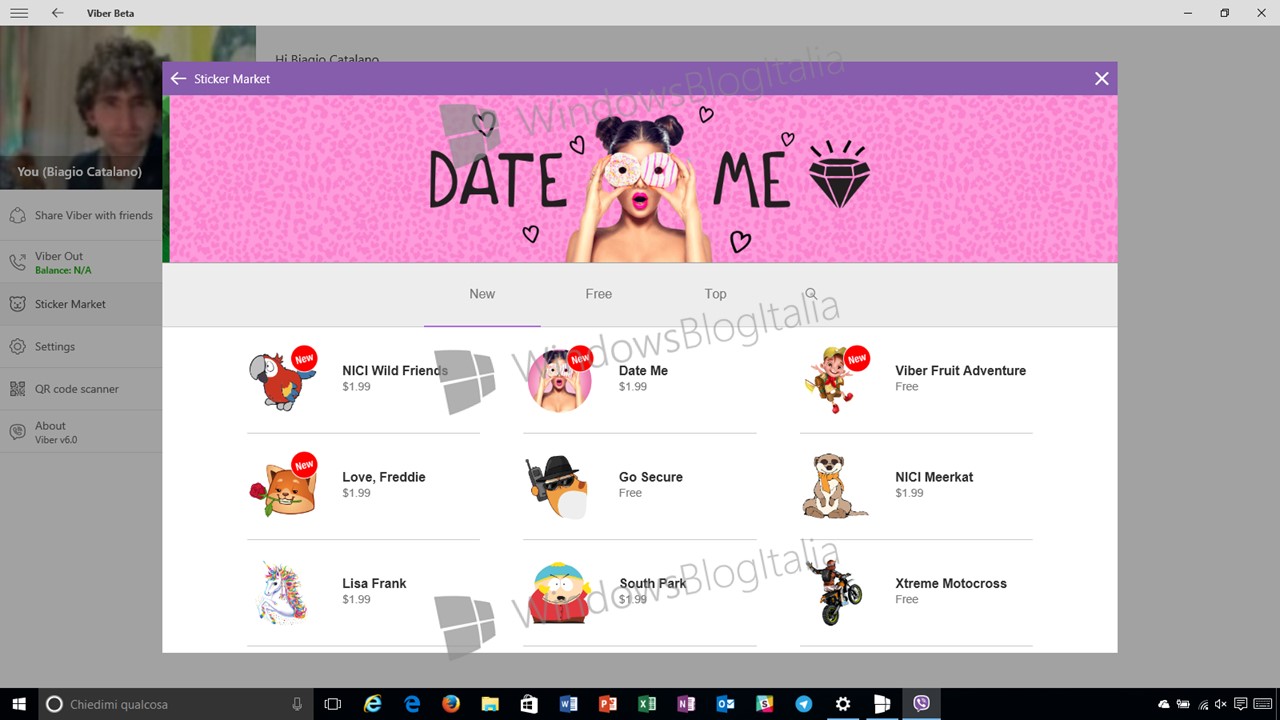Screen dimensions: 1280x720
Task: Click the OneDrive tray icon
Action: [1164, 704]
